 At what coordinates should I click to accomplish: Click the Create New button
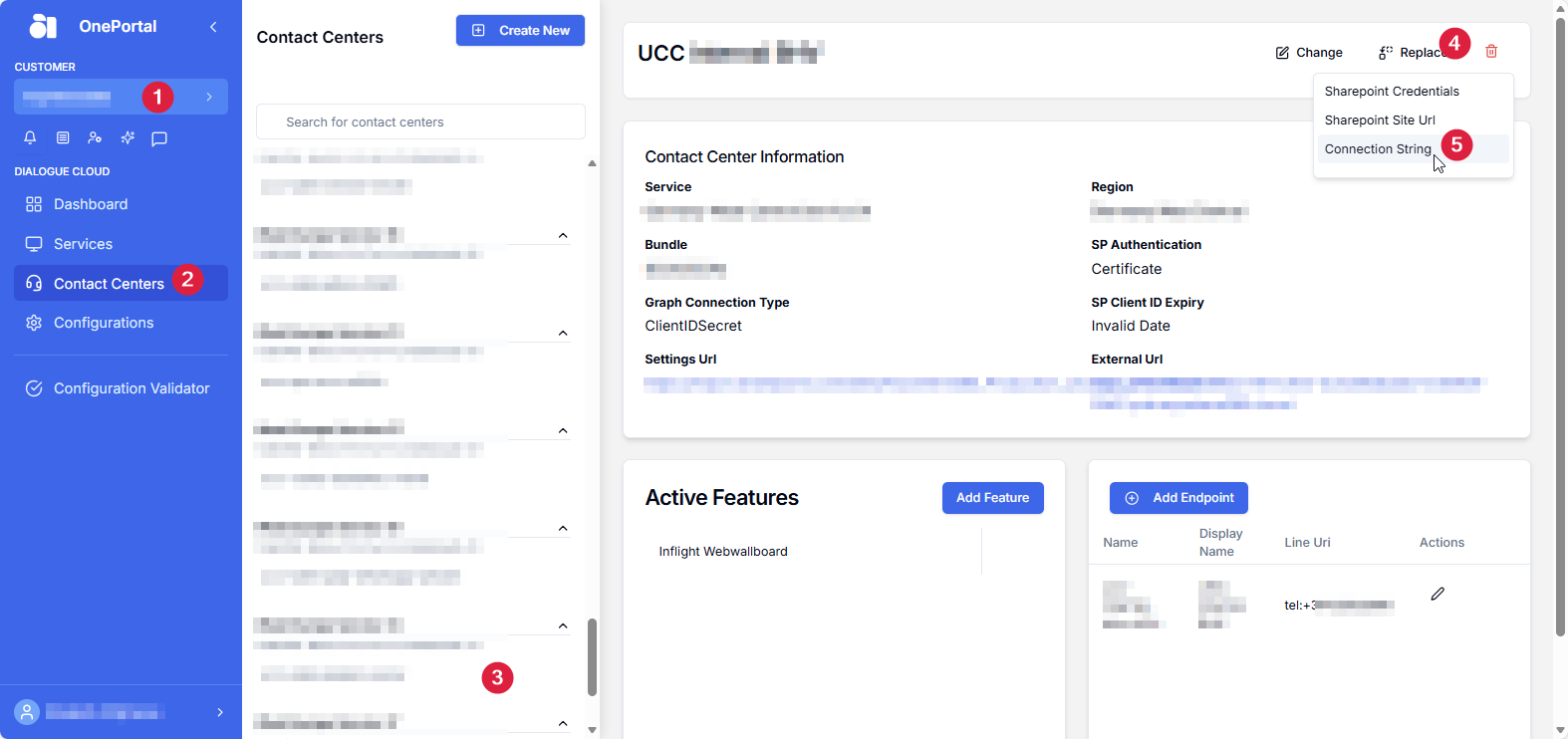tap(520, 31)
